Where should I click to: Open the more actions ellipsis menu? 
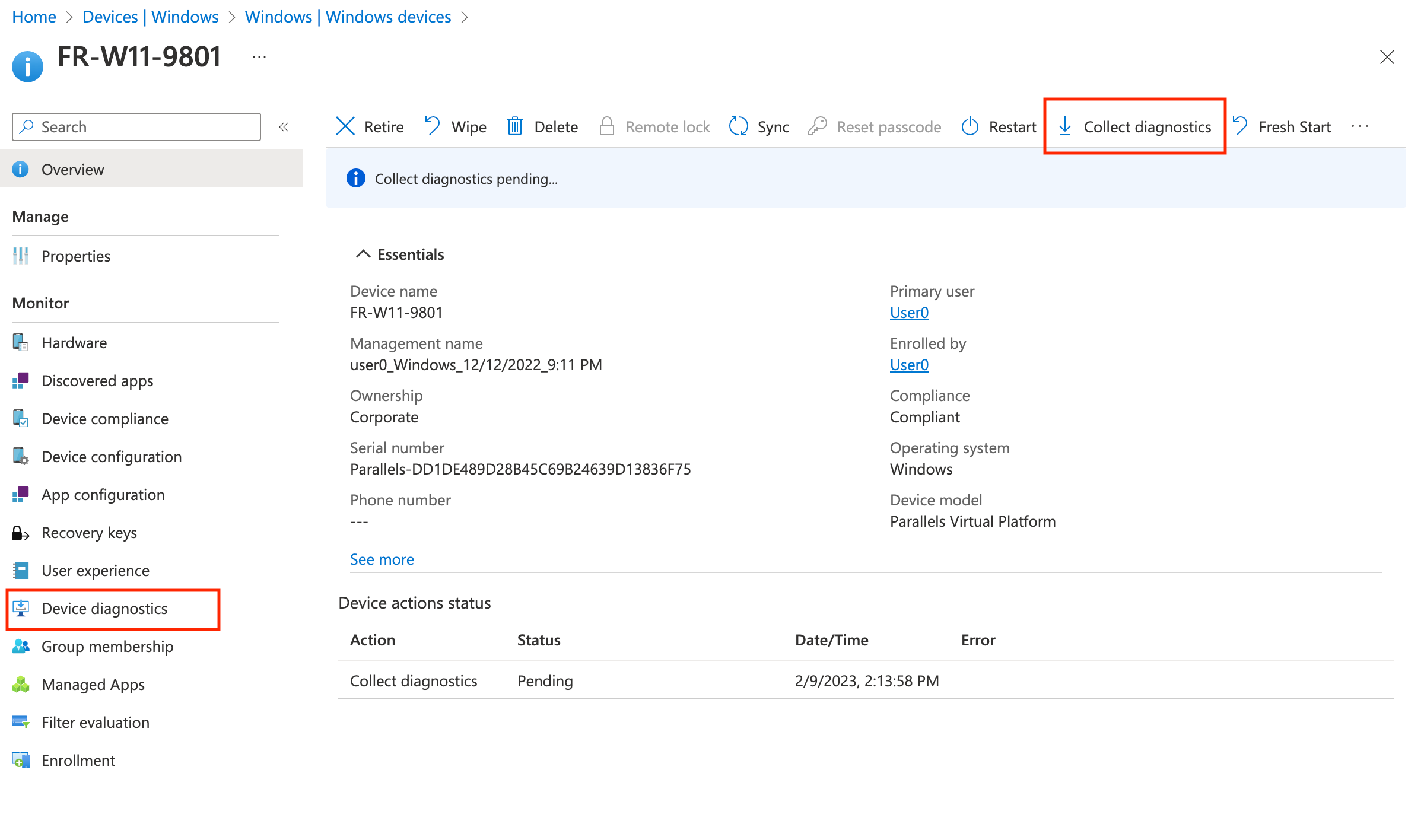[1361, 126]
